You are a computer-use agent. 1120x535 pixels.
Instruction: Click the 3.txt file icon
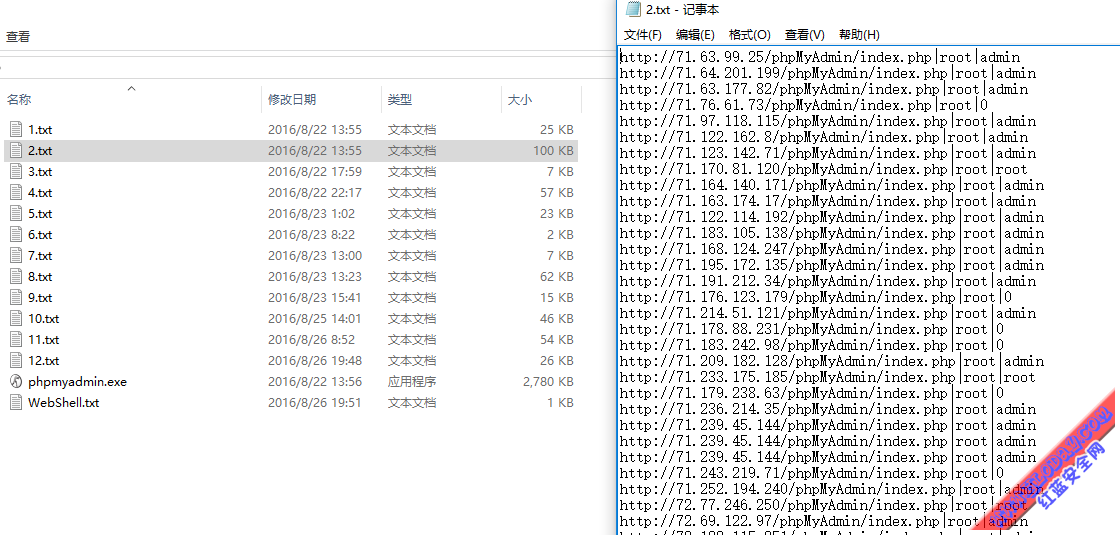16,172
